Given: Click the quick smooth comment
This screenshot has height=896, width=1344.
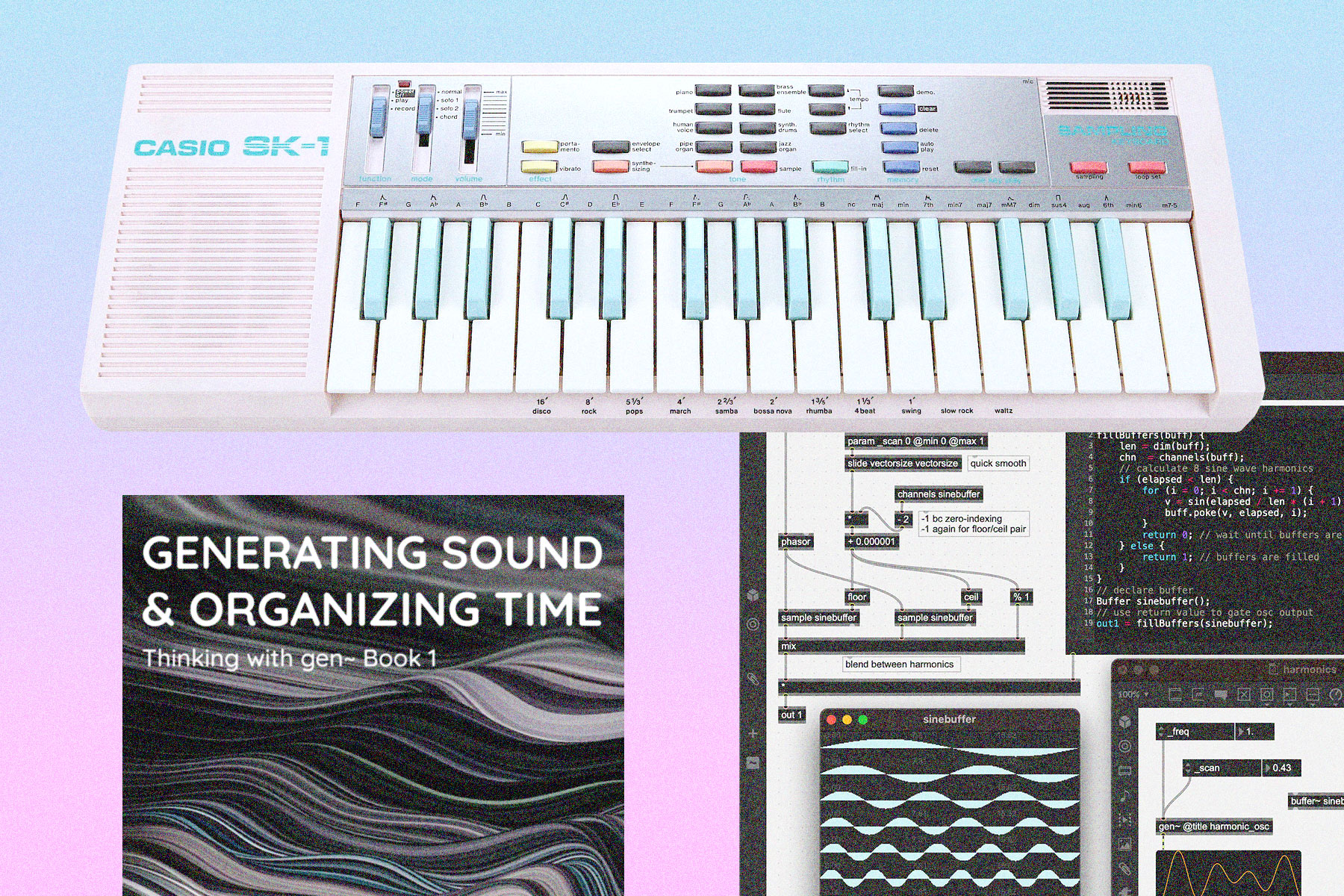Looking at the screenshot, I should coord(998,464).
